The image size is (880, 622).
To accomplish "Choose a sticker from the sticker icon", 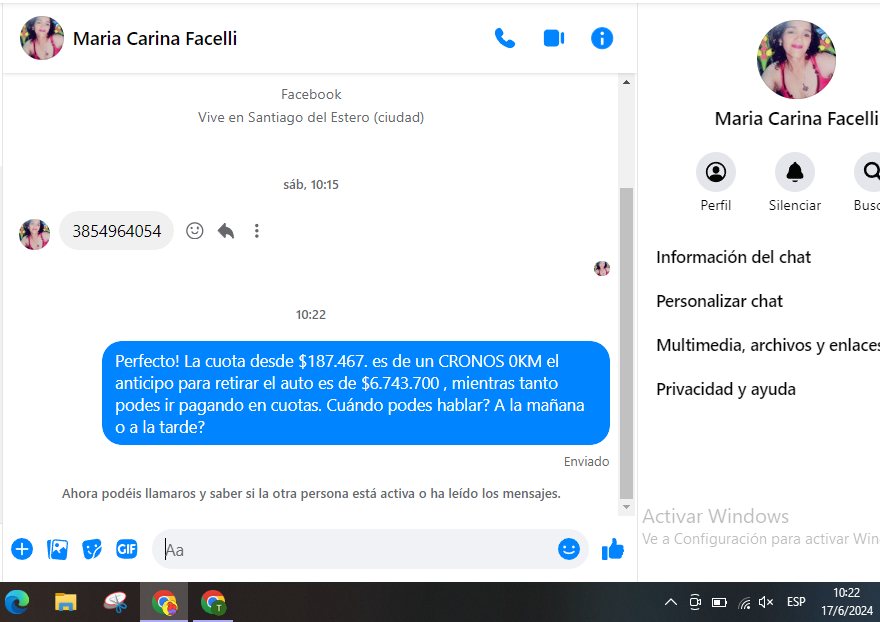I will pyautogui.click(x=92, y=549).
